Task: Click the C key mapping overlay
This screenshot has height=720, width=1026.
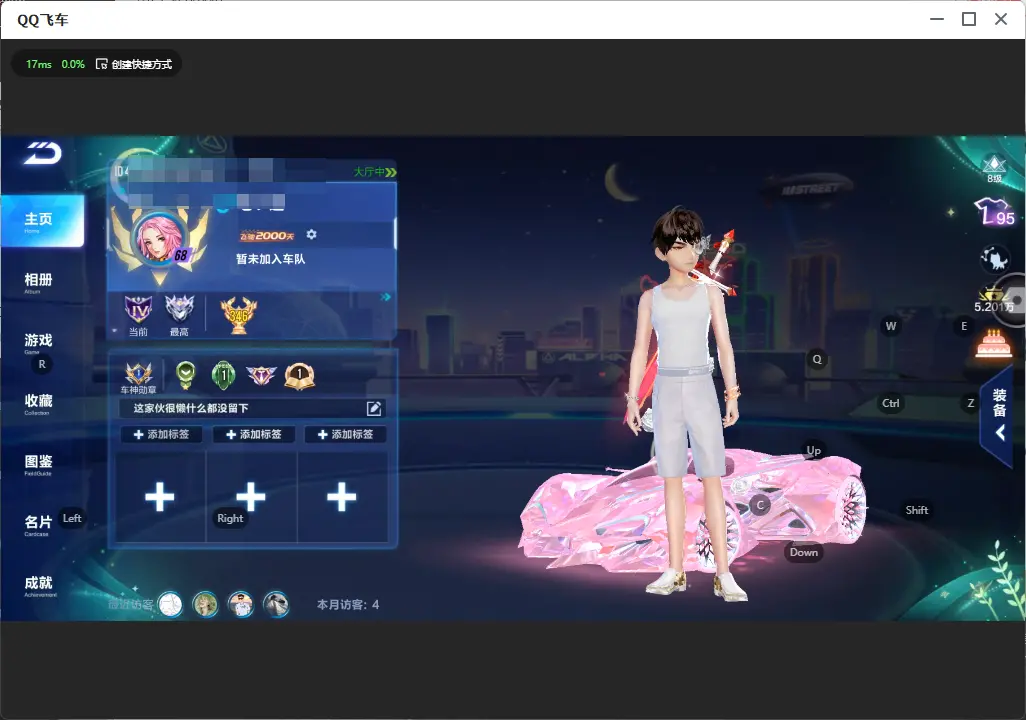Action: click(760, 505)
